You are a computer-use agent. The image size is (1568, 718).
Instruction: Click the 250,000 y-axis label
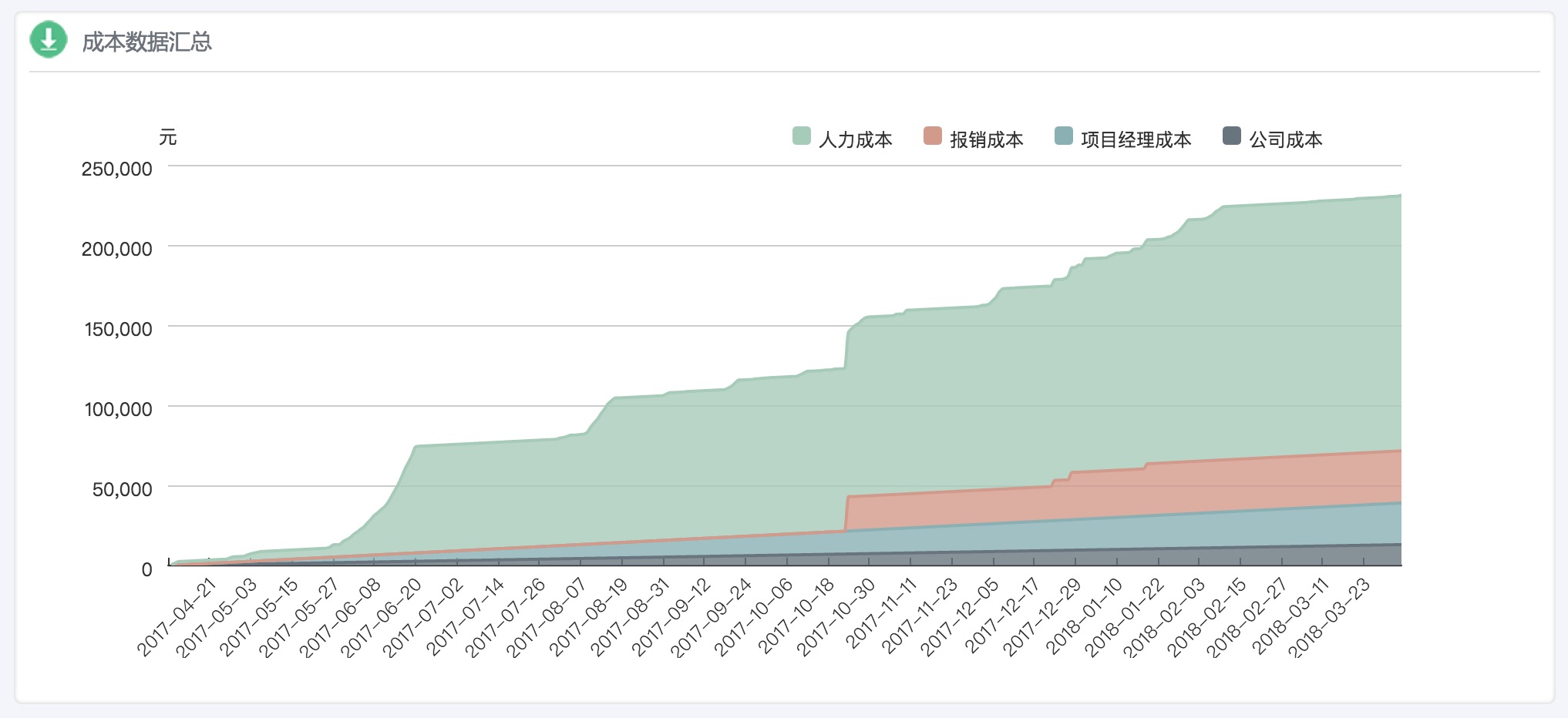pyautogui.click(x=117, y=169)
